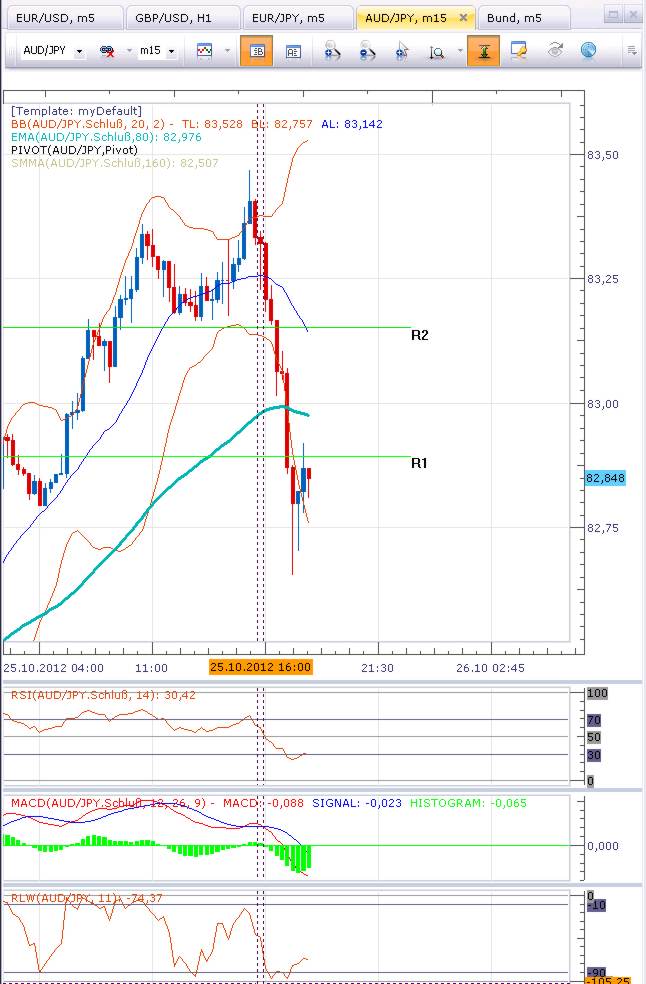Select the EMA(AUD/JPY.Schluß,80) legend entry

[106, 137]
